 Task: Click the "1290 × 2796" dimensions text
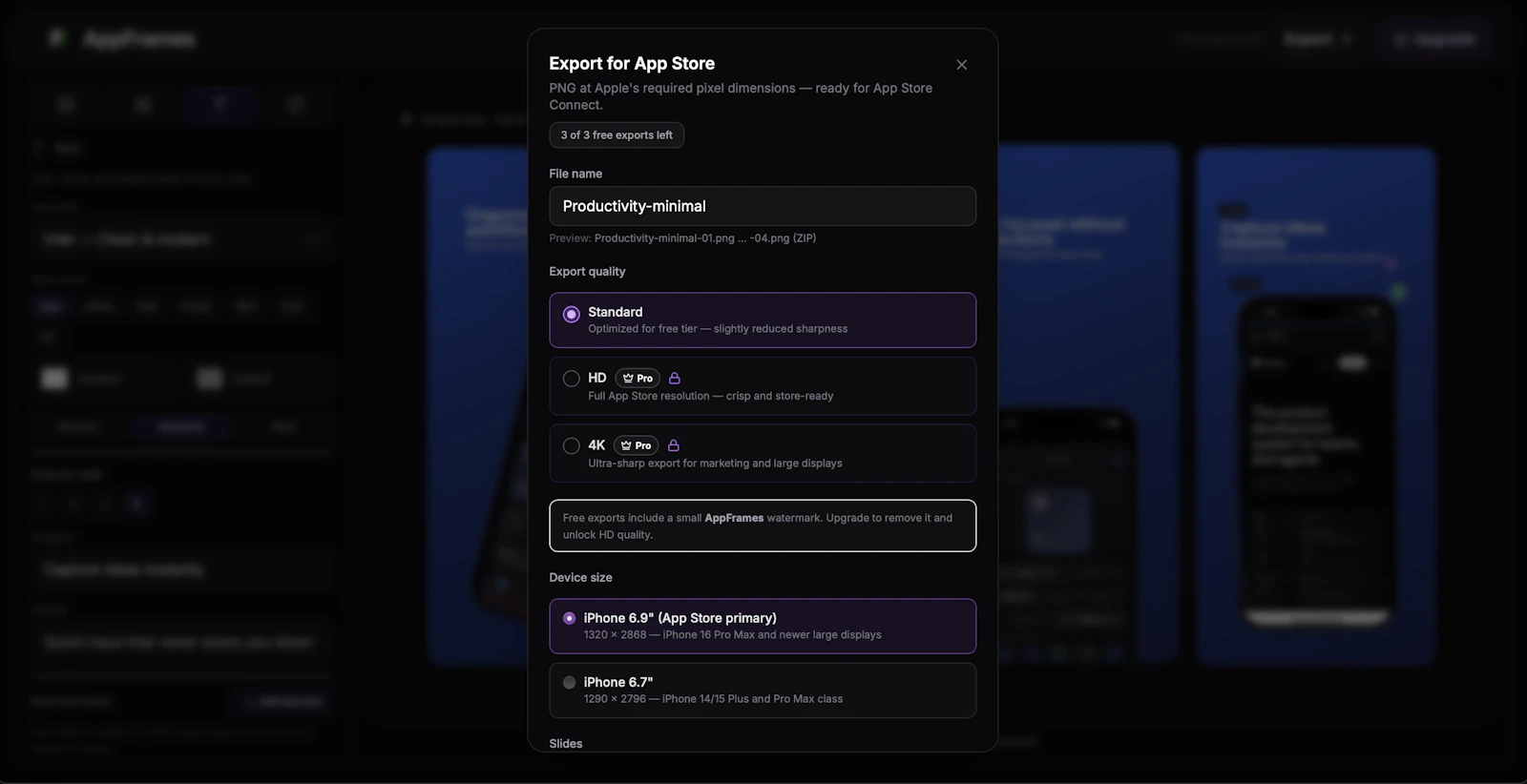(x=615, y=699)
